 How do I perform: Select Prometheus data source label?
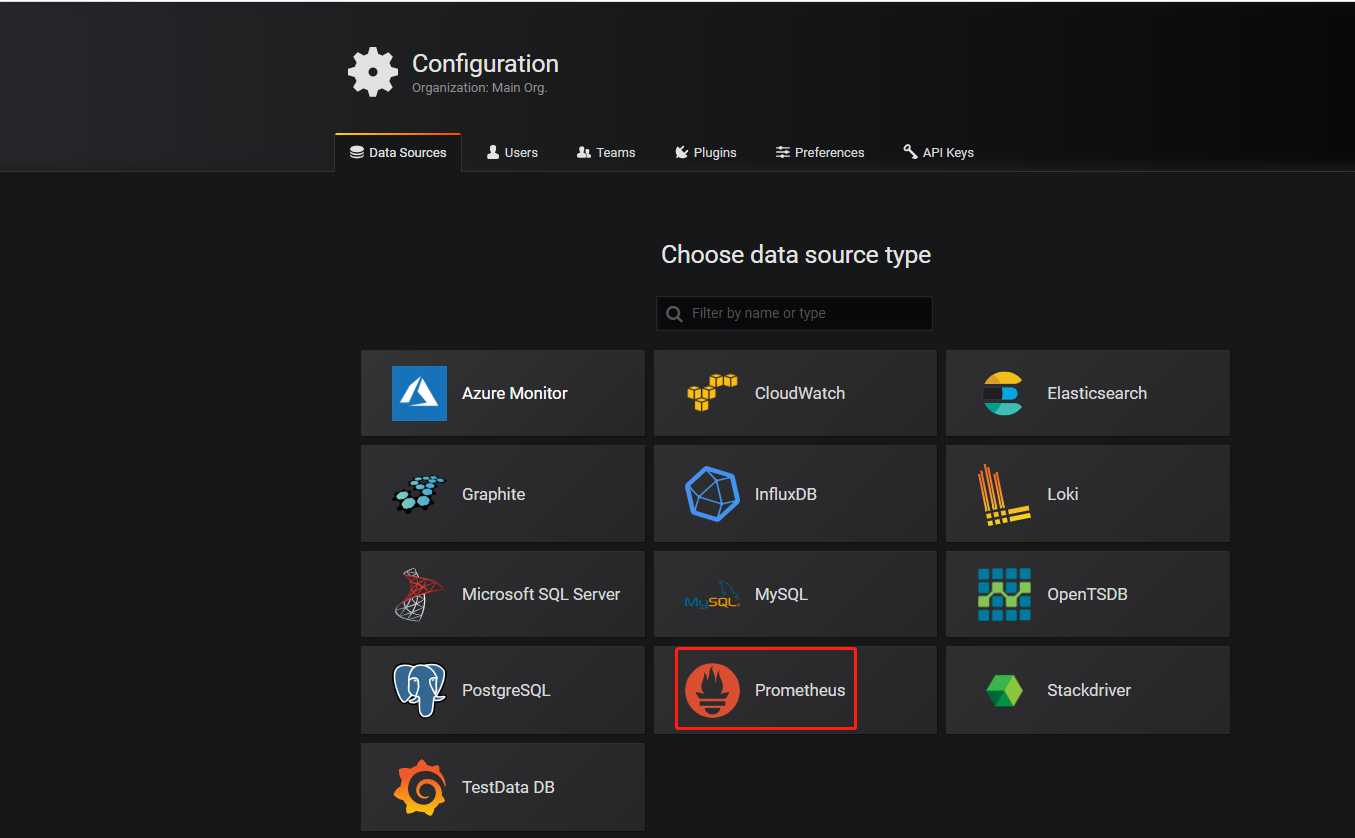pos(800,690)
